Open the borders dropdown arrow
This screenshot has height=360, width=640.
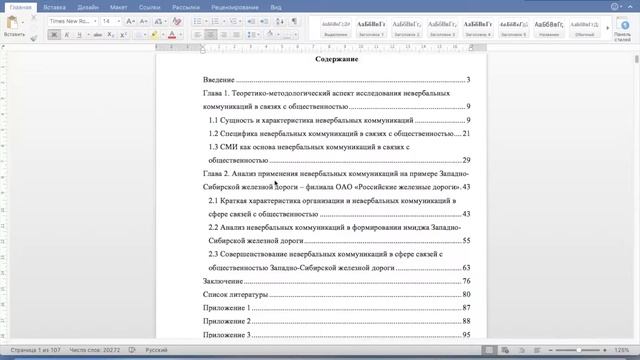pyautogui.click(x=296, y=35)
